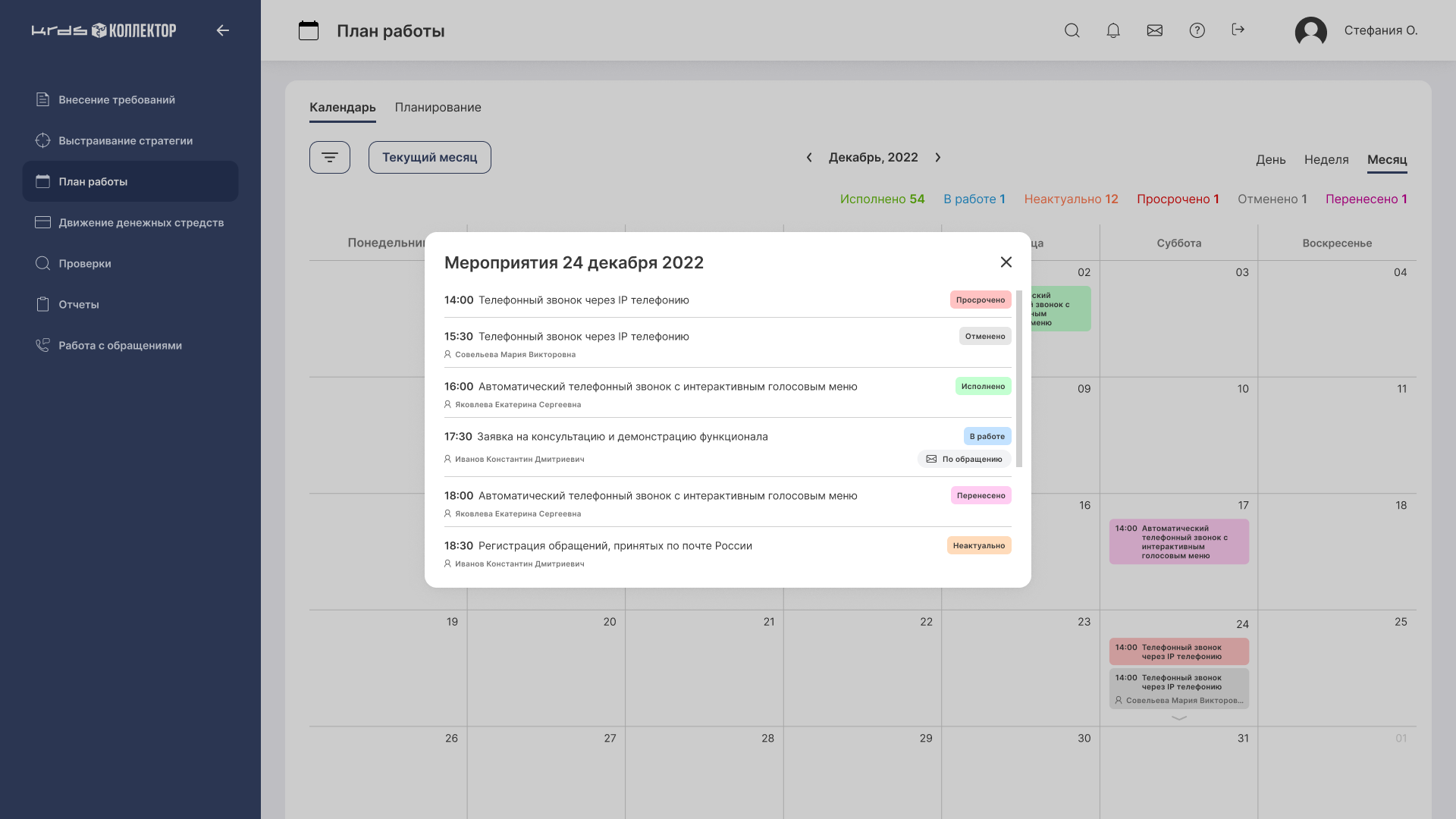Image resolution: width=1456 pixels, height=819 pixels.
Task: Go to next month chevron
Action: pos(938,158)
